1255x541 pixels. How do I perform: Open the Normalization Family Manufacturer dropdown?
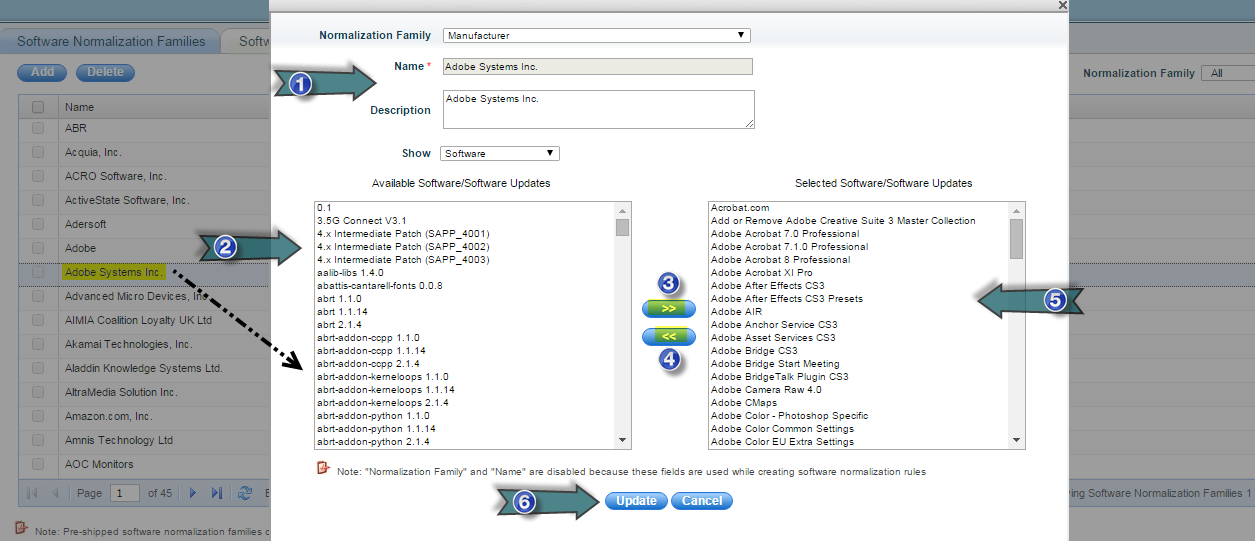(x=596, y=35)
